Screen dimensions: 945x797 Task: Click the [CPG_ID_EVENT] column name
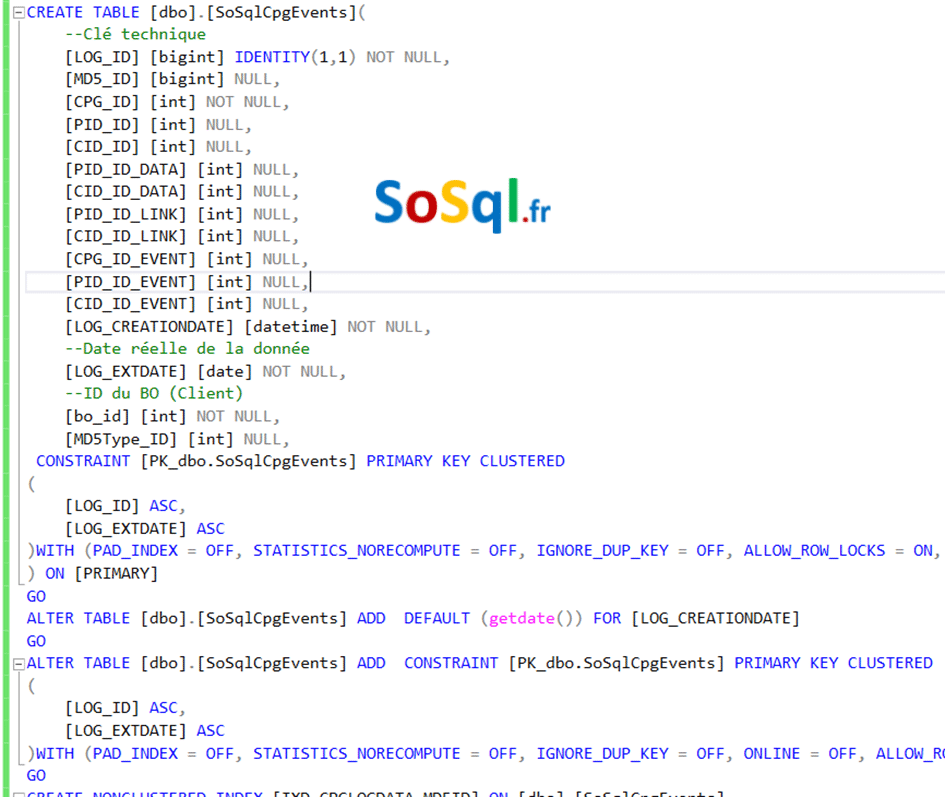[x=130, y=259]
